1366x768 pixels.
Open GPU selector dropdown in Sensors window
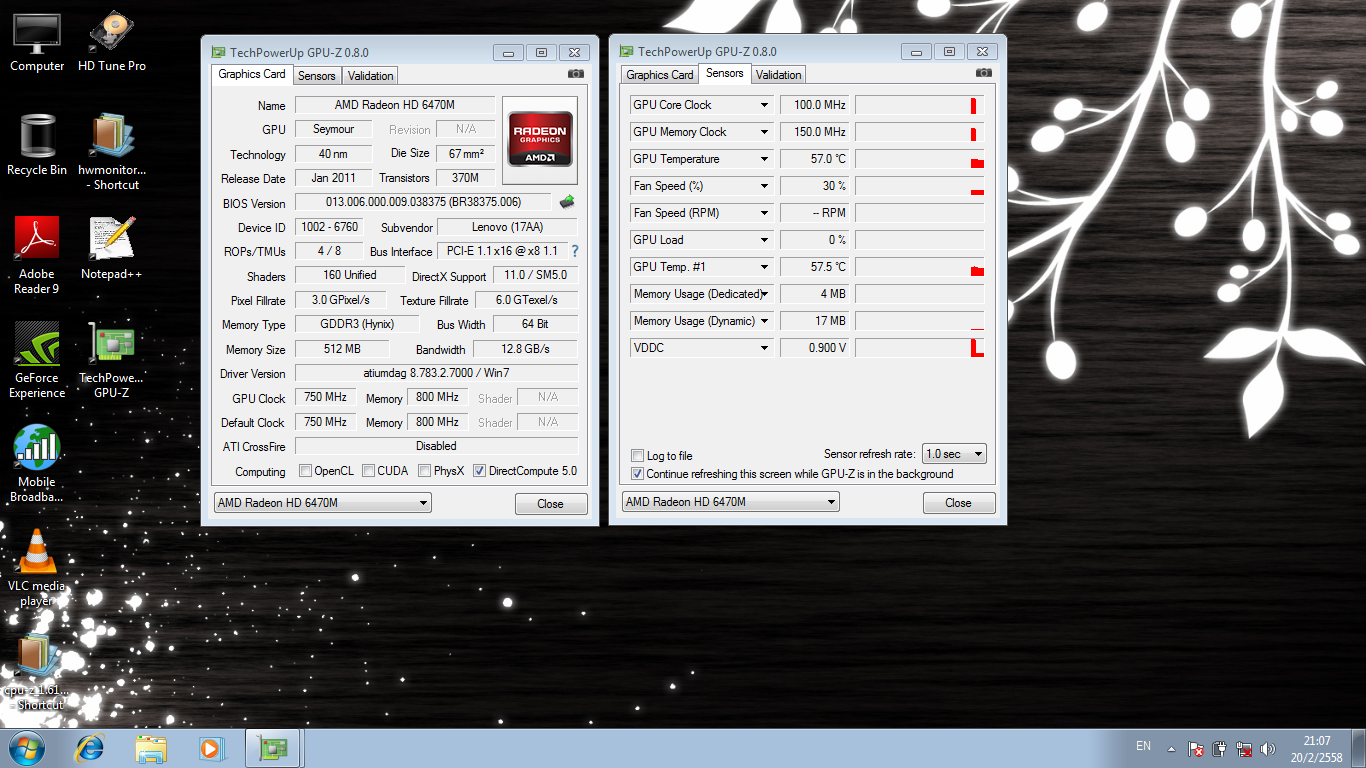[731, 502]
